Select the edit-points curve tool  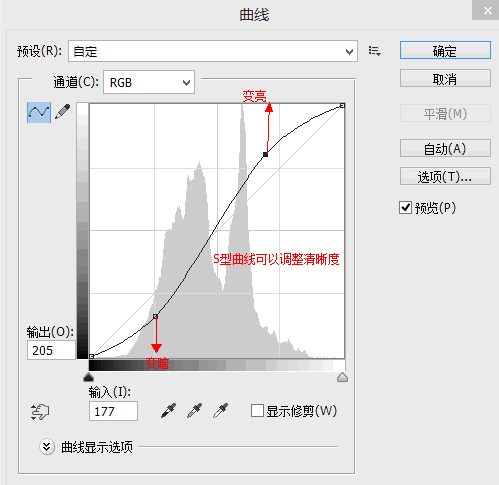coord(39,112)
